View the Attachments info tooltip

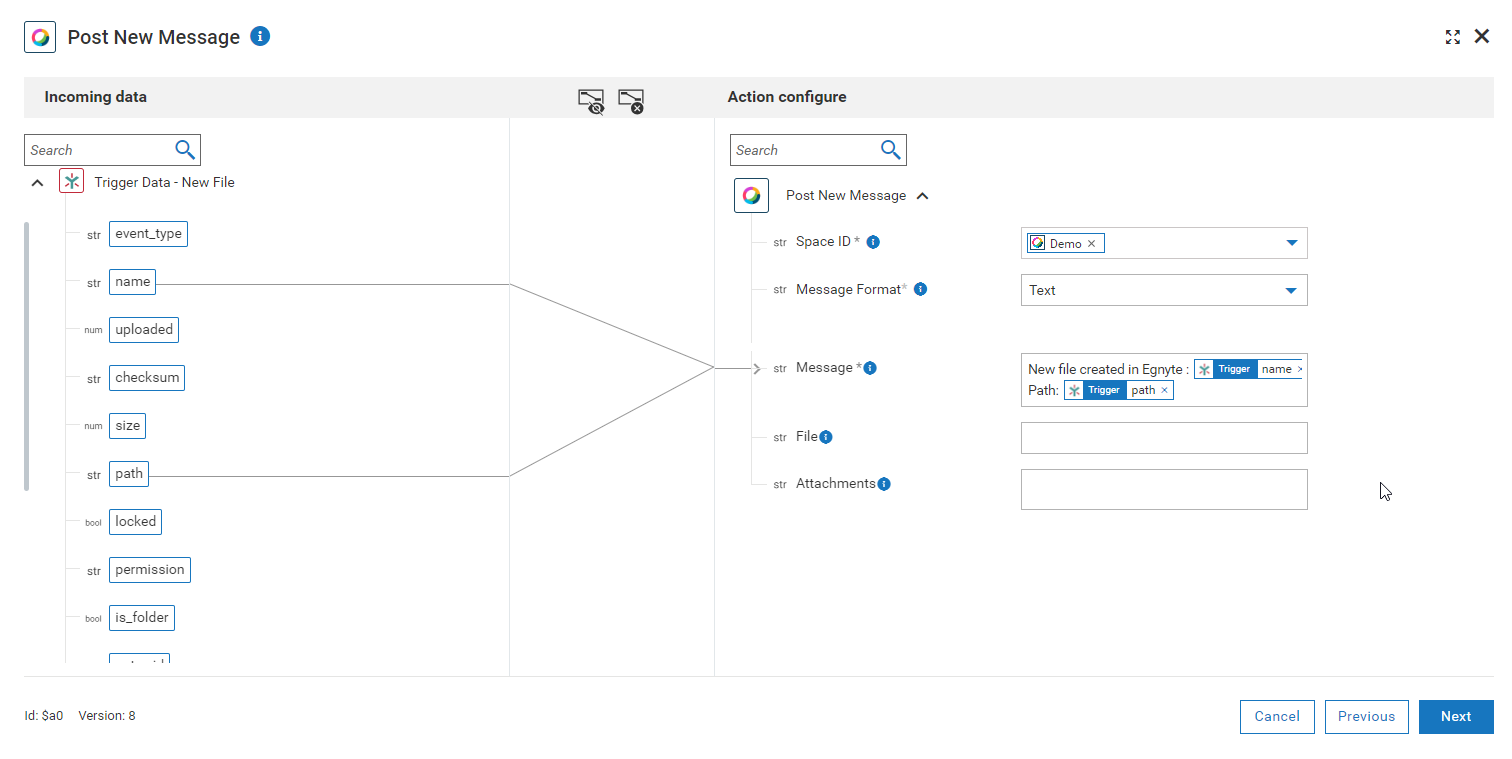click(x=883, y=483)
